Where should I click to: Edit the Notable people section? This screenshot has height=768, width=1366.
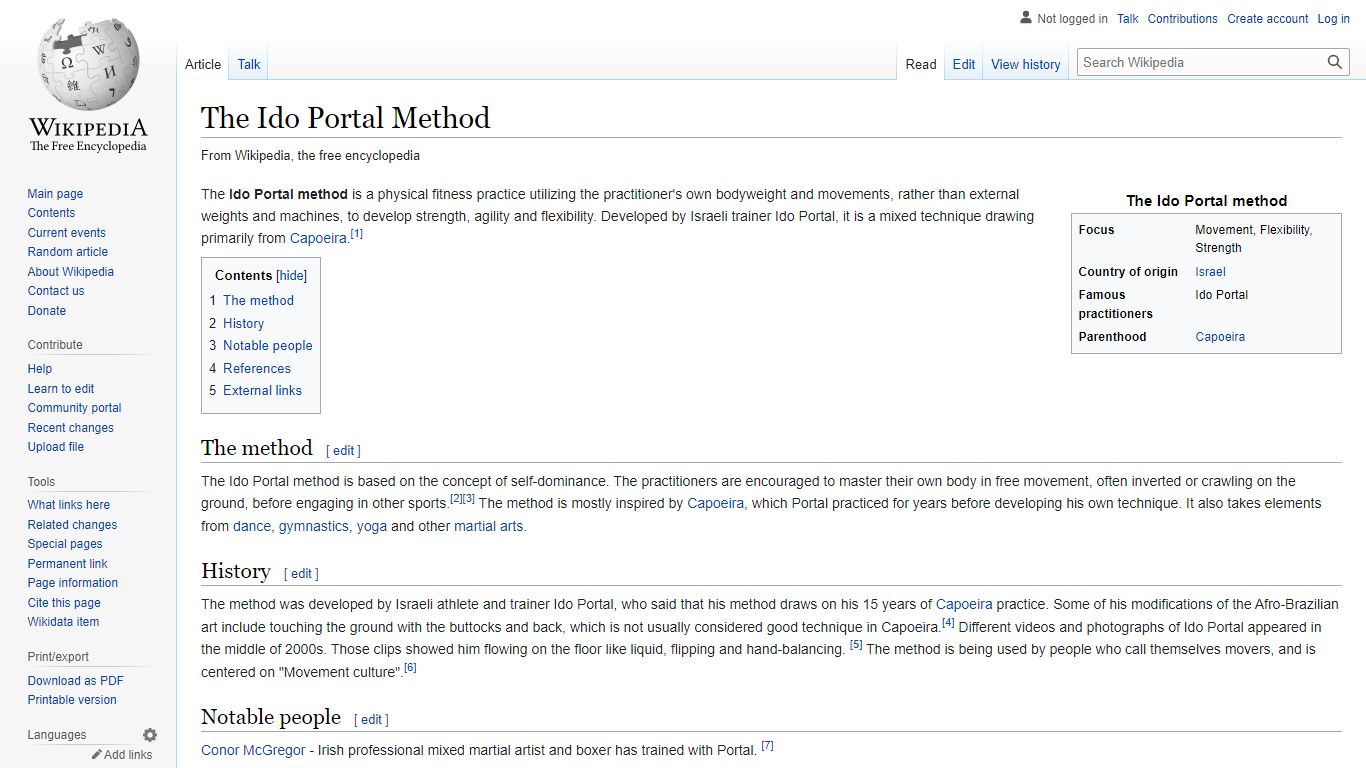pyautogui.click(x=371, y=720)
